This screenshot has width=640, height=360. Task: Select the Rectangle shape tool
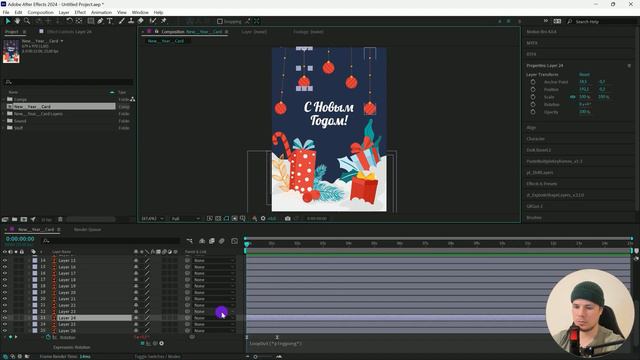91,21
